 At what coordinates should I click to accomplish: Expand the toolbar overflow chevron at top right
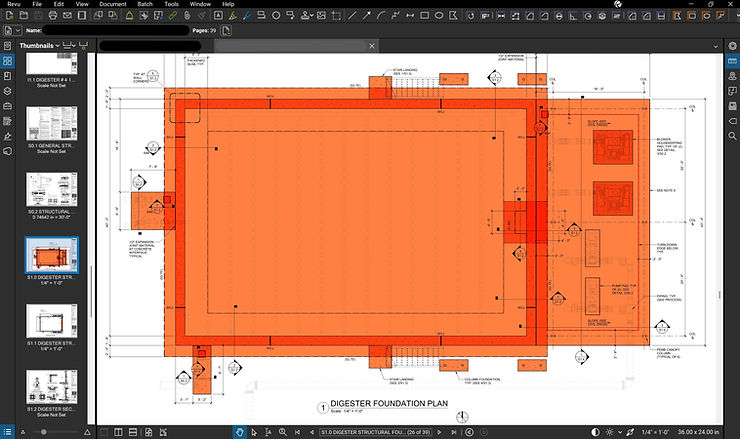(736, 16)
